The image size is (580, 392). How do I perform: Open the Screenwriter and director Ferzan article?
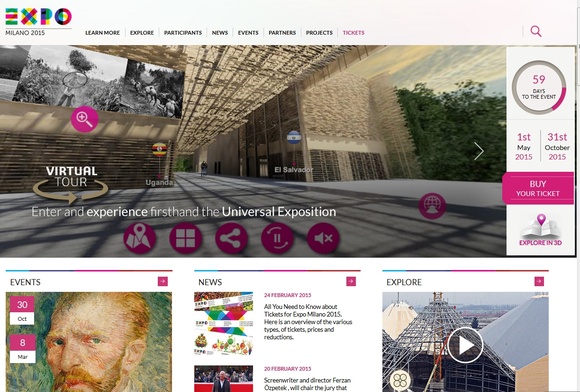coord(307,384)
